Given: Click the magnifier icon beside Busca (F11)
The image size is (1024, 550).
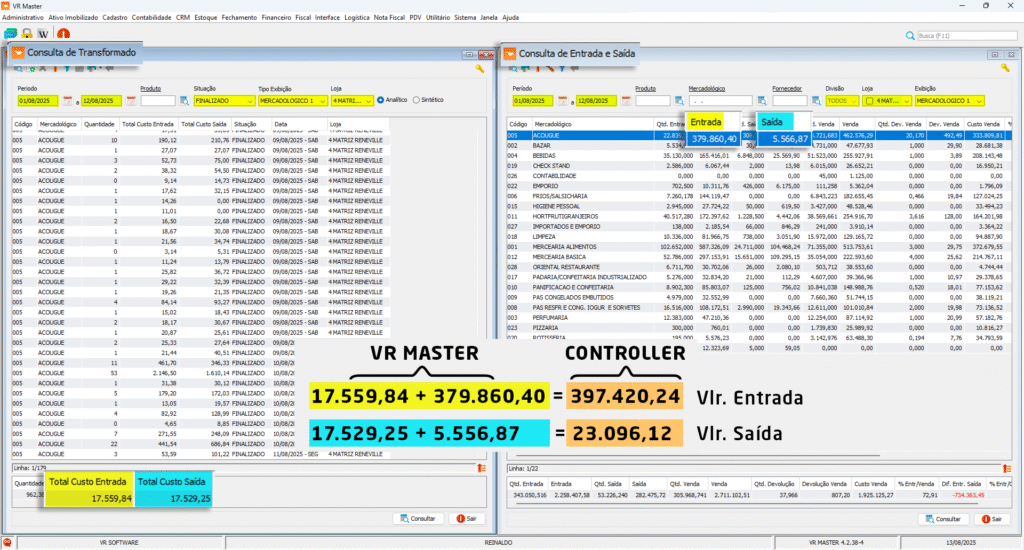Looking at the screenshot, I should point(910,36).
